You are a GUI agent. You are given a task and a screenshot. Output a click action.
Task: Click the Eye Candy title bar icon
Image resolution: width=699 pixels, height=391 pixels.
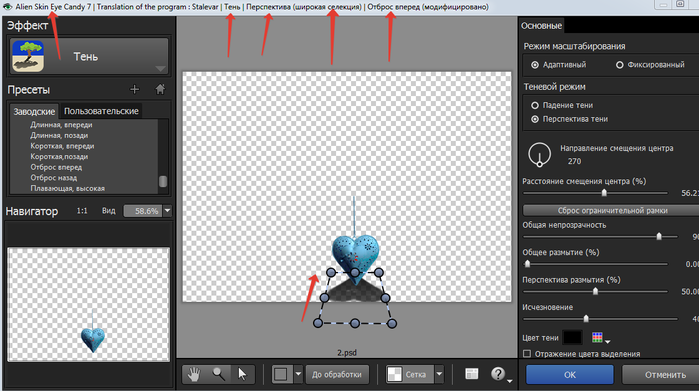point(7,7)
